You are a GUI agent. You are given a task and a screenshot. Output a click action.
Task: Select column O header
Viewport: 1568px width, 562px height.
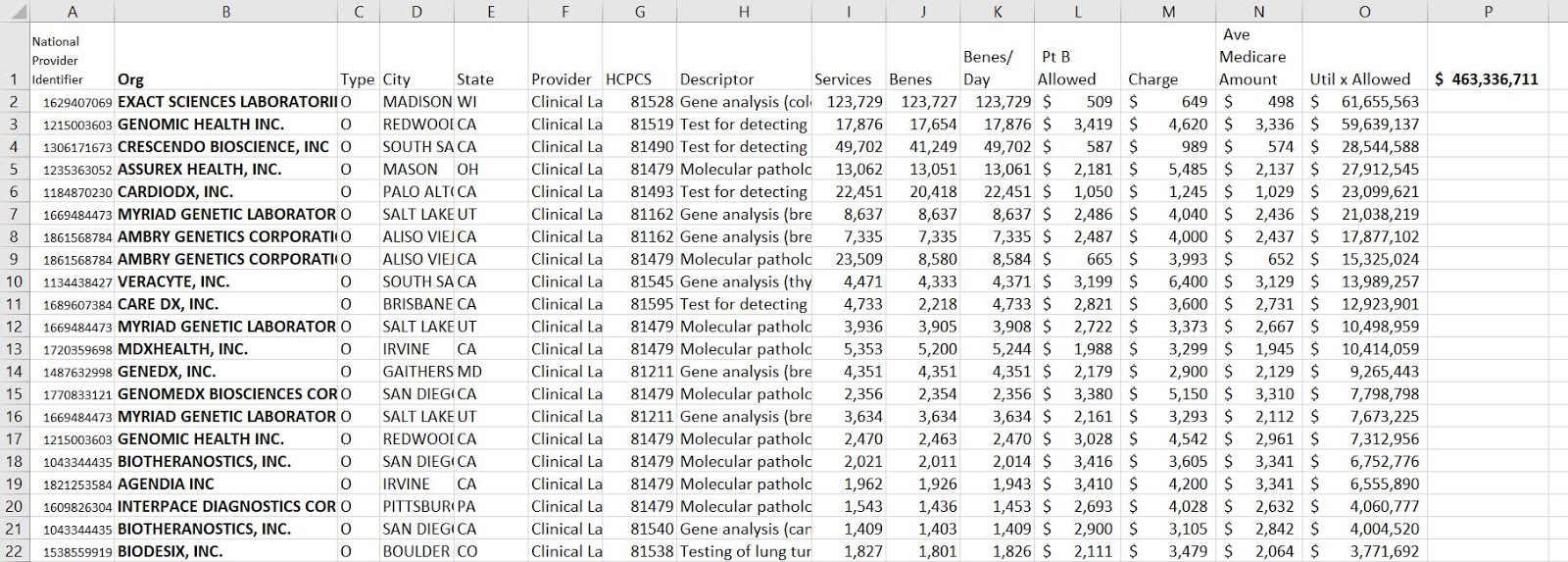(x=1364, y=12)
